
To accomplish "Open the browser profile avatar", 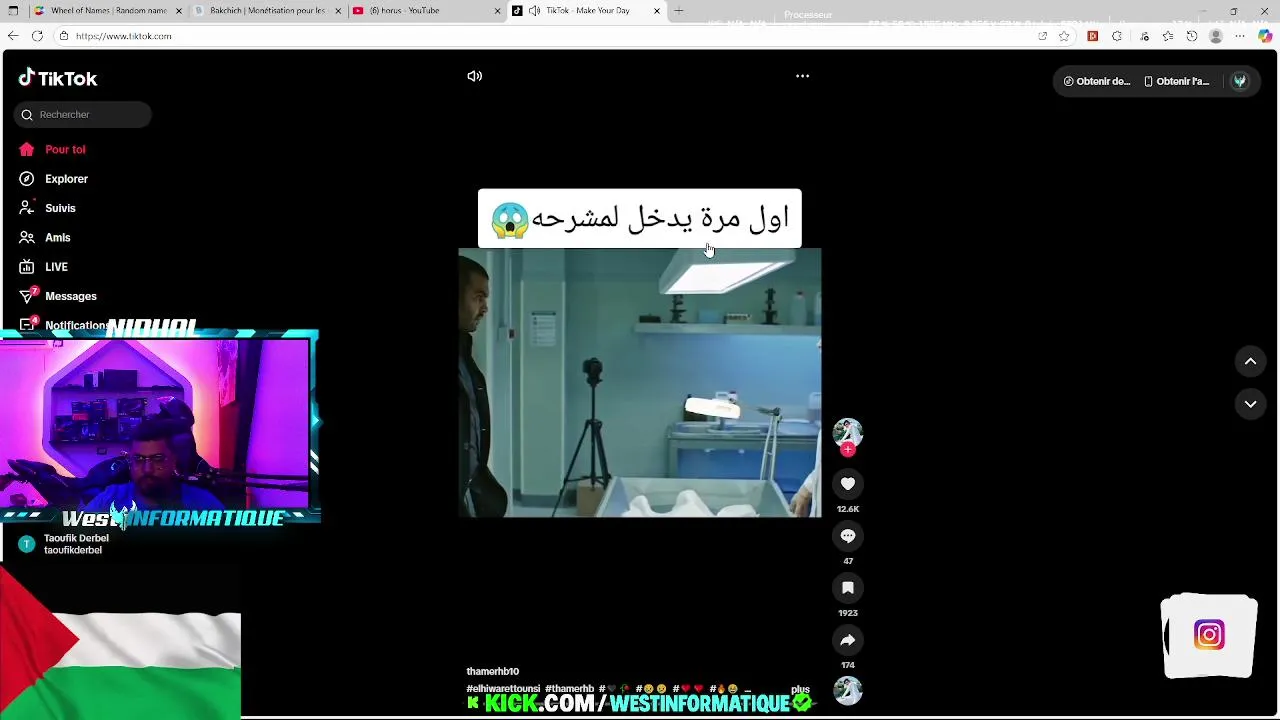I will click(x=1216, y=36).
